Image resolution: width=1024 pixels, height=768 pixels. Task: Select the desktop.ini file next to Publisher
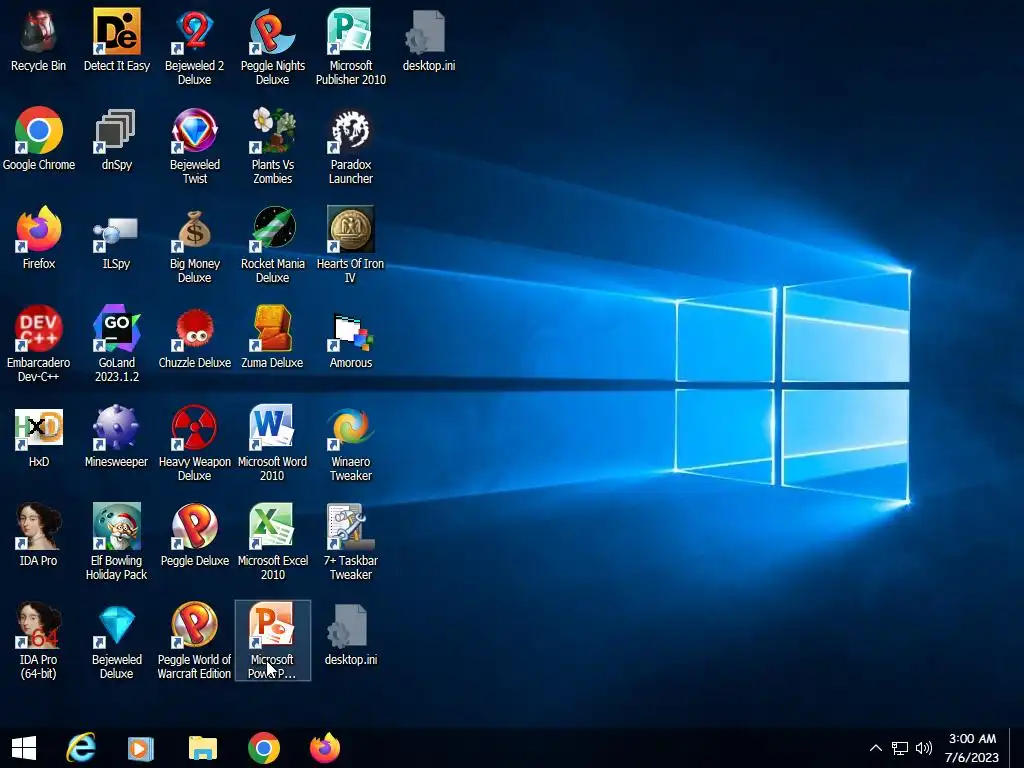(428, 40)
